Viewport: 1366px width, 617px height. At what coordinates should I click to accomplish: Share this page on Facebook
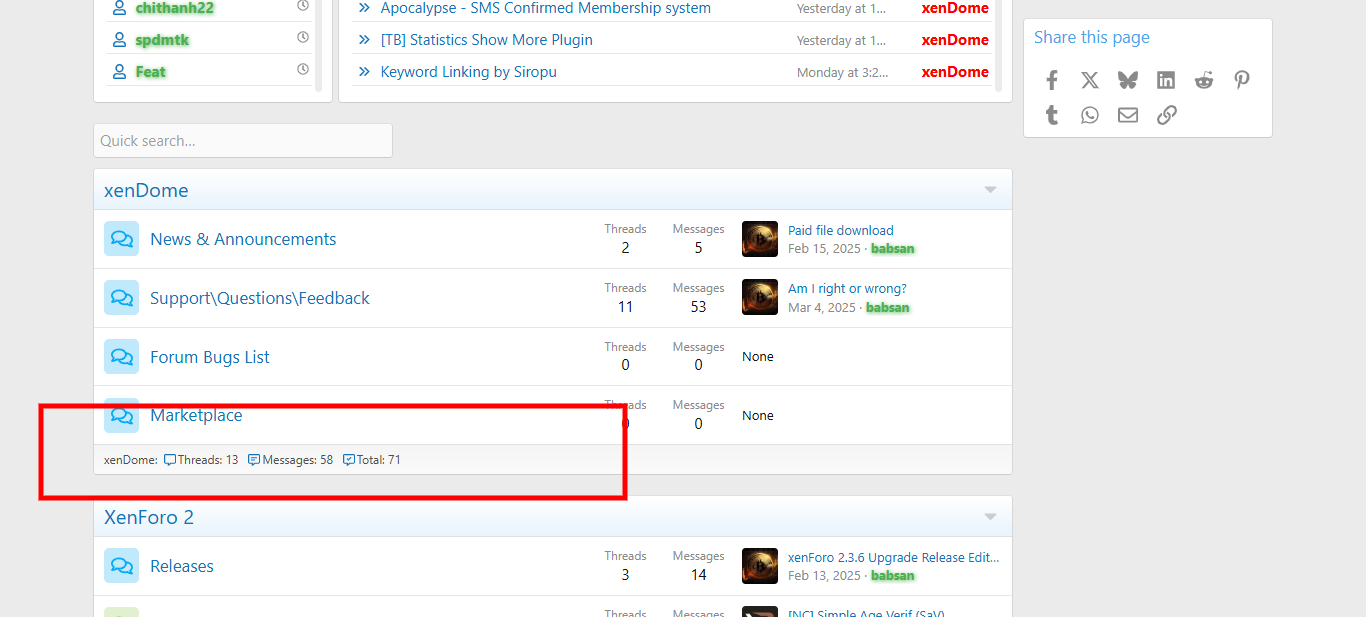click(x=1052, y=81)
